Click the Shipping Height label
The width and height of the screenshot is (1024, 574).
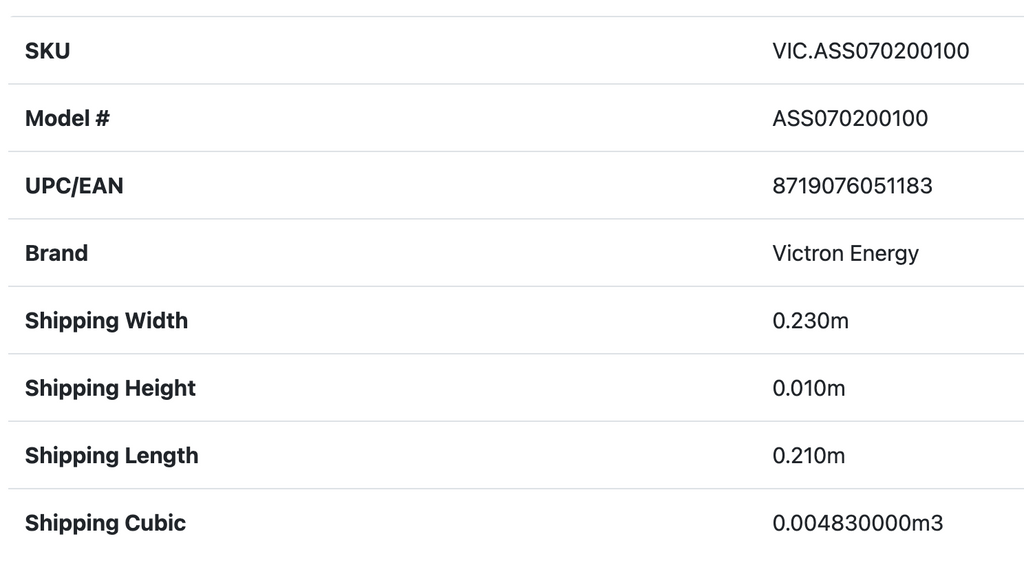[x=110, y=388]
